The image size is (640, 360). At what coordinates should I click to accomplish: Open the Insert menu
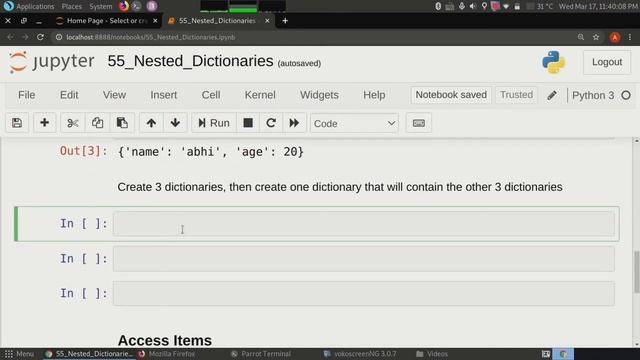click(163, 95)
